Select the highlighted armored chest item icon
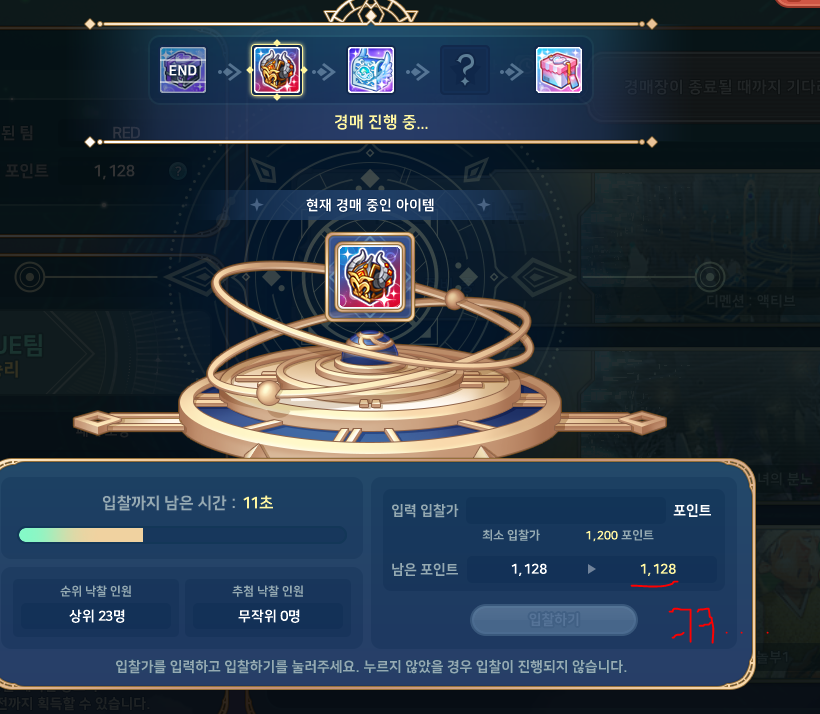820x714 pixels. [x=277, y=70]
